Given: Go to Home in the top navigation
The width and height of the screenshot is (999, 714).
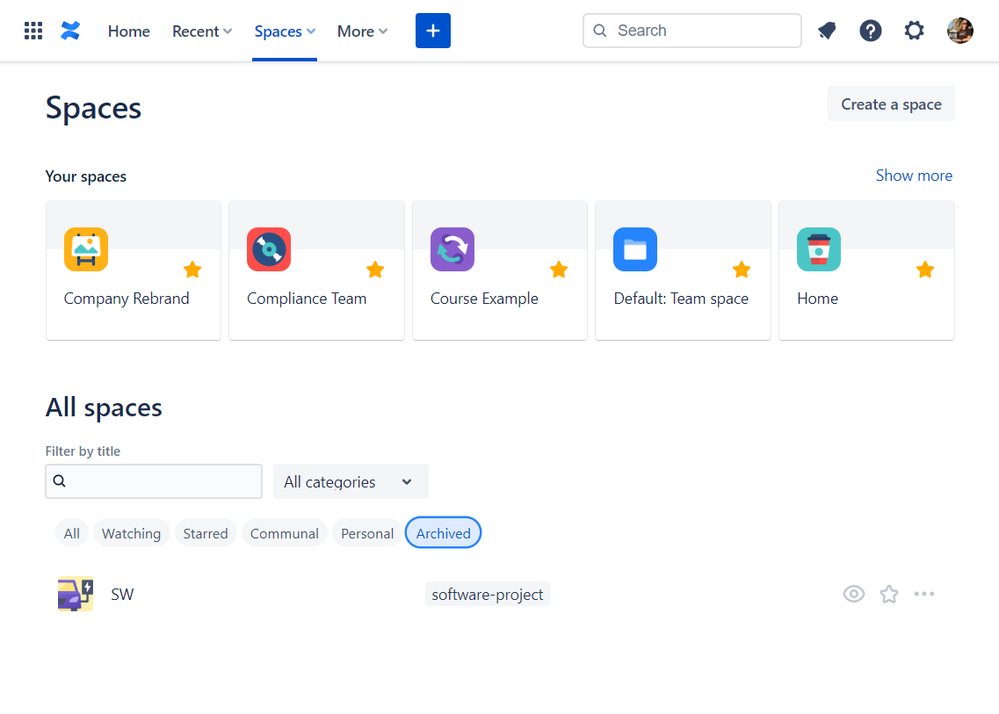Looking at the screenshot, I should tap(129, 31).
